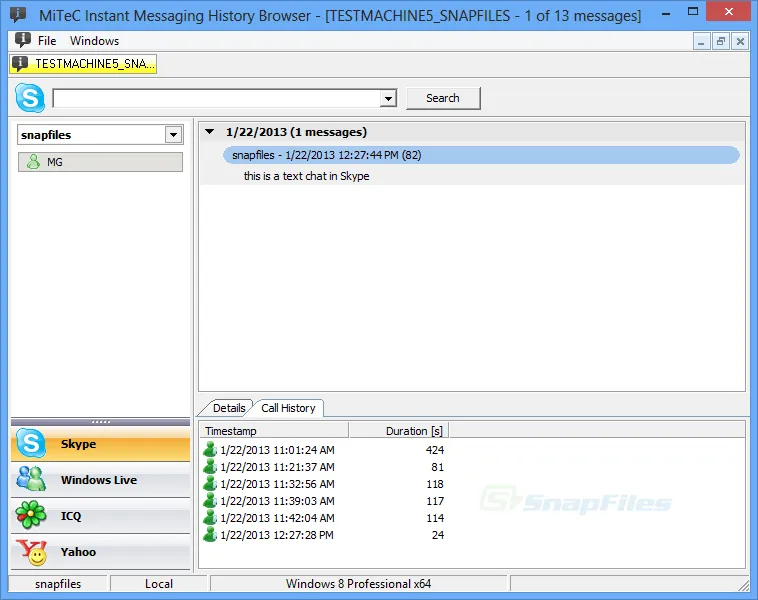This screenshot has width=758, height=600.
Task: Select the 1/22/2013 12:27:28 PM timestamp
Action: coord(277,535)
